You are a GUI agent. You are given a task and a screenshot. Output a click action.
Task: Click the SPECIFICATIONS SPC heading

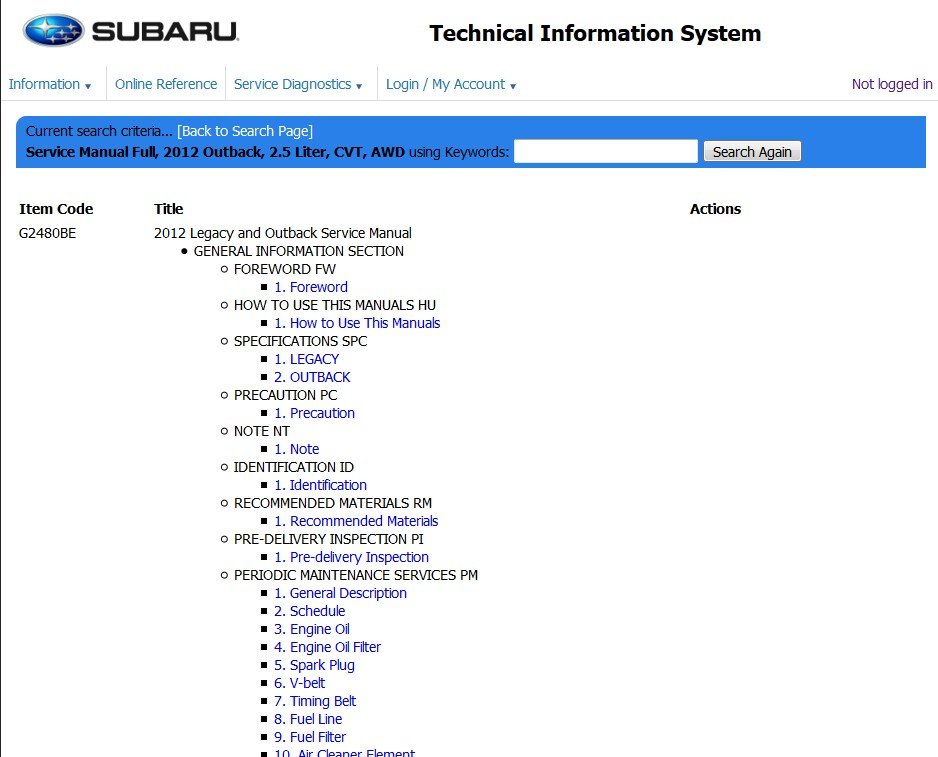300,341
